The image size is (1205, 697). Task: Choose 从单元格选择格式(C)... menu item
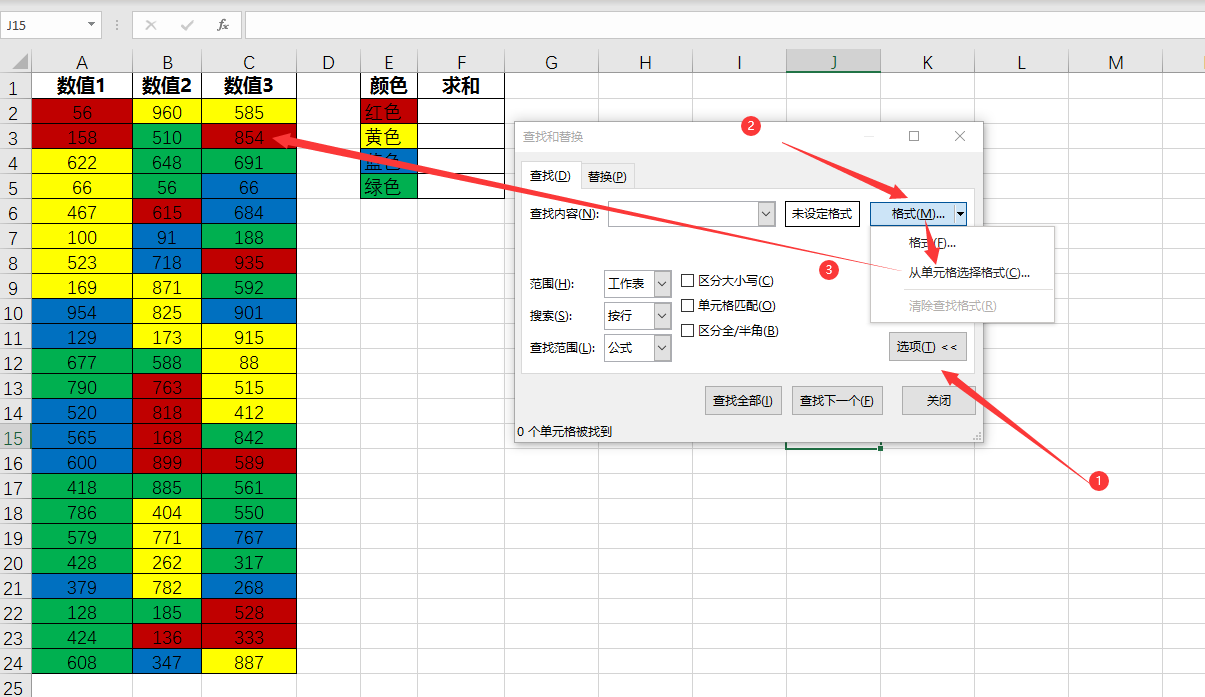point(968,272)
